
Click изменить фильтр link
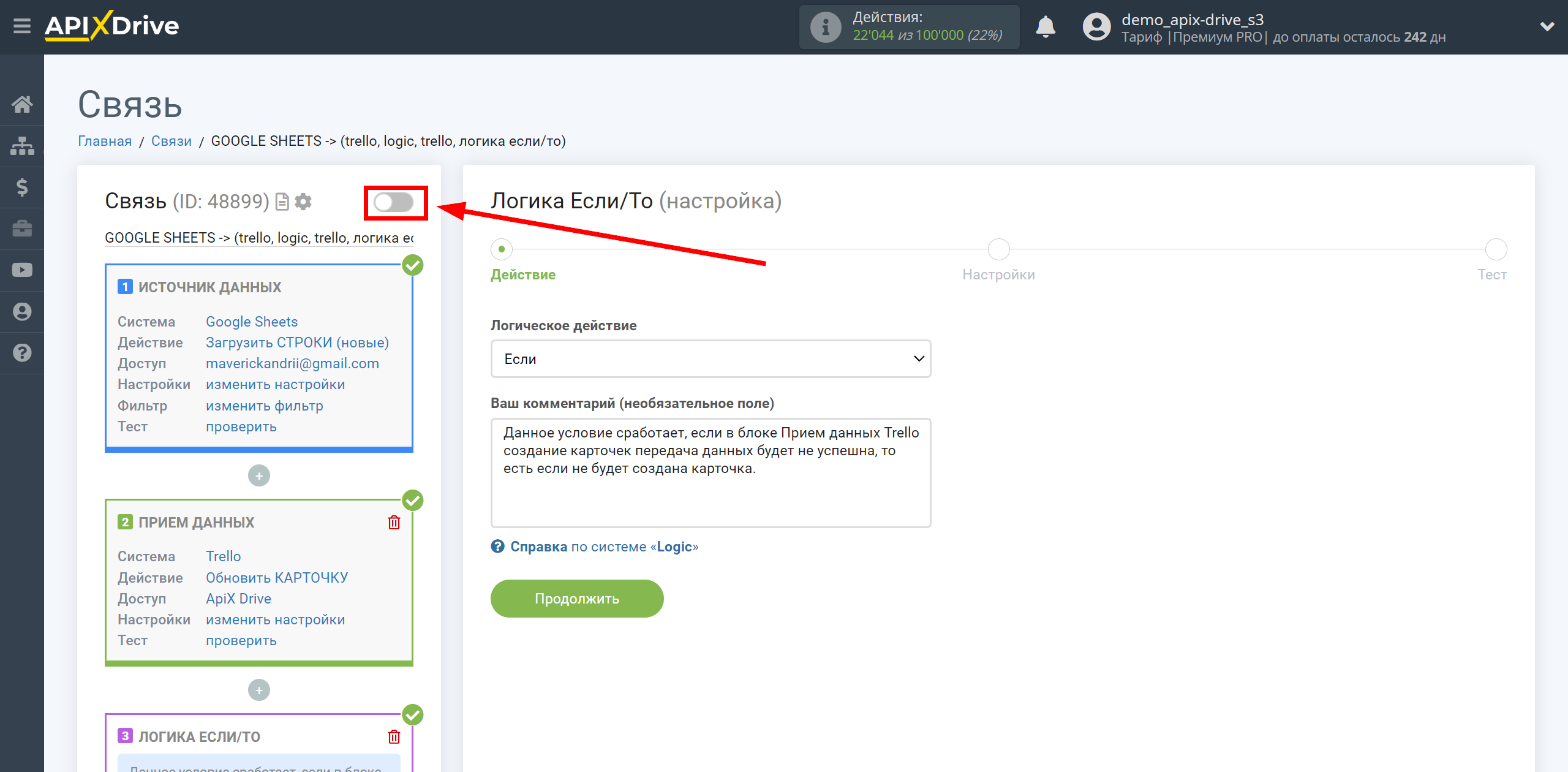[x=264, y=406]
